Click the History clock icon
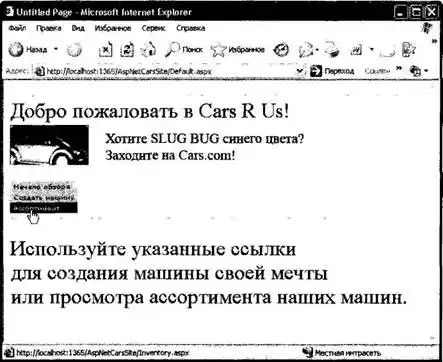 pos(281,50)
